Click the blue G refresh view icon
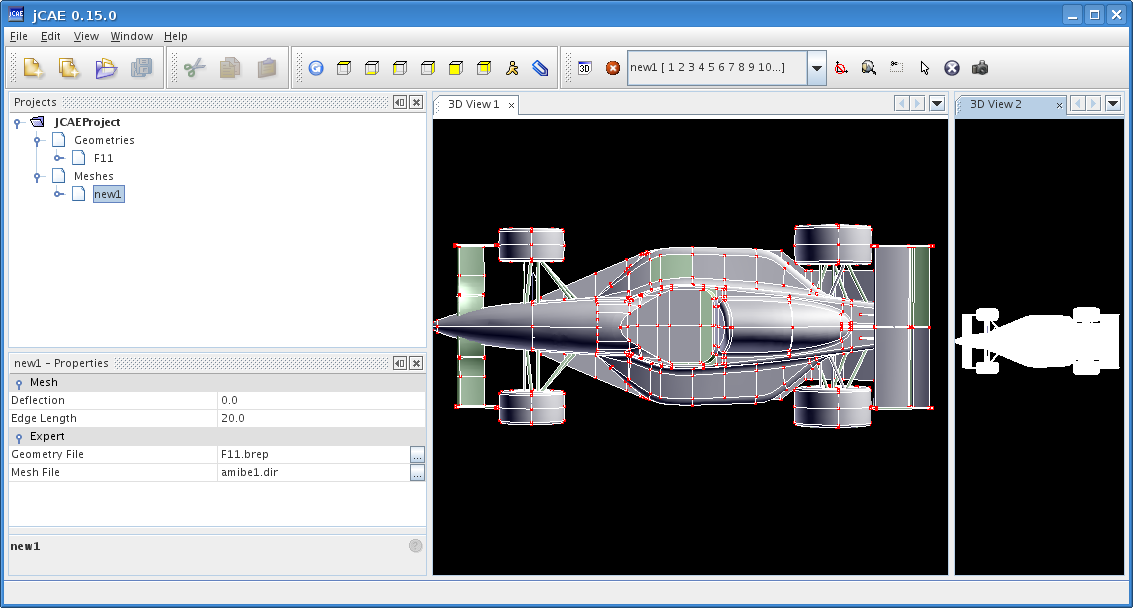Viewport: 1133px width, 608px height. (x=316, y=68)
